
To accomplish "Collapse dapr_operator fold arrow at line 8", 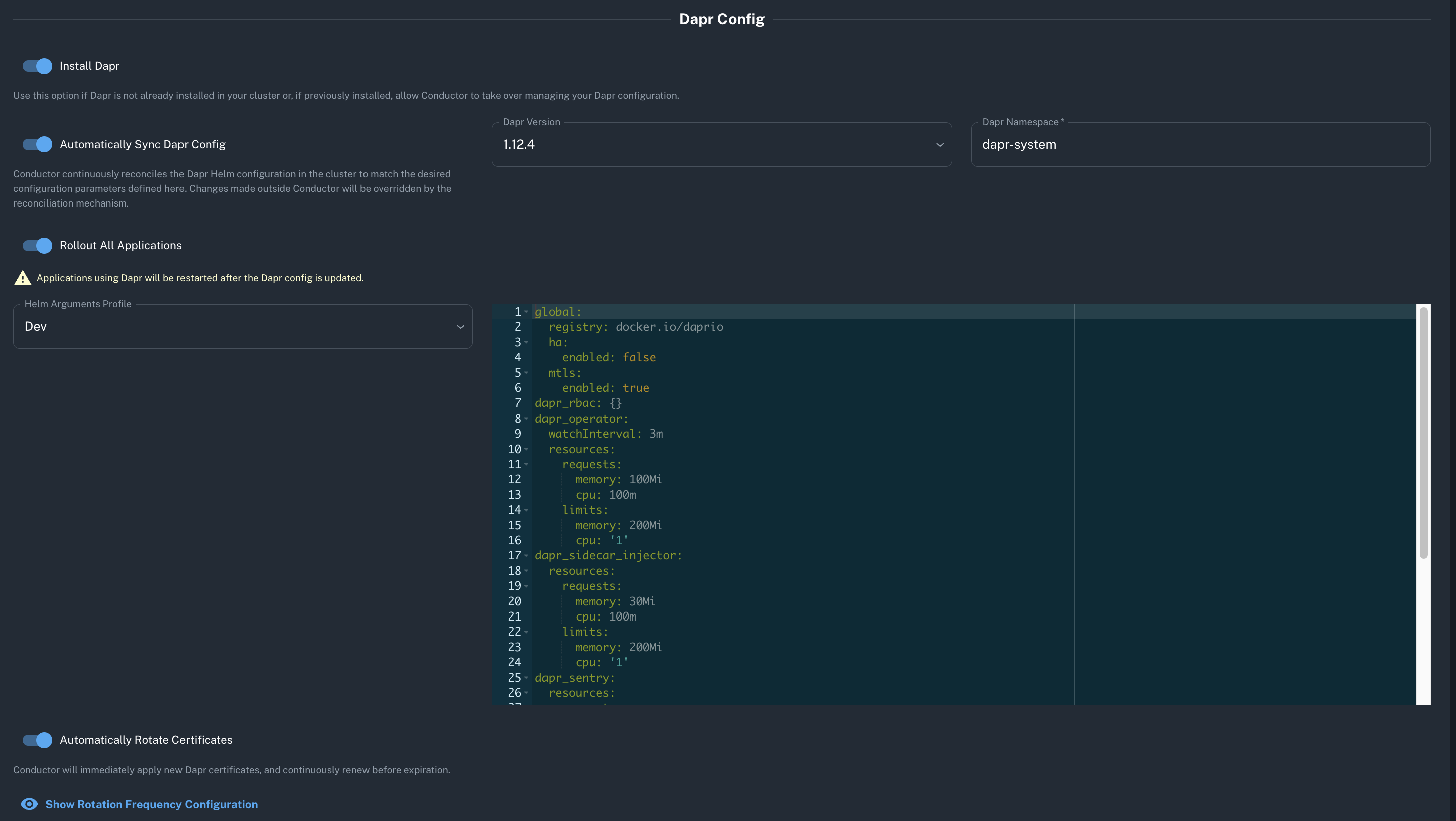I will (527, 419).
